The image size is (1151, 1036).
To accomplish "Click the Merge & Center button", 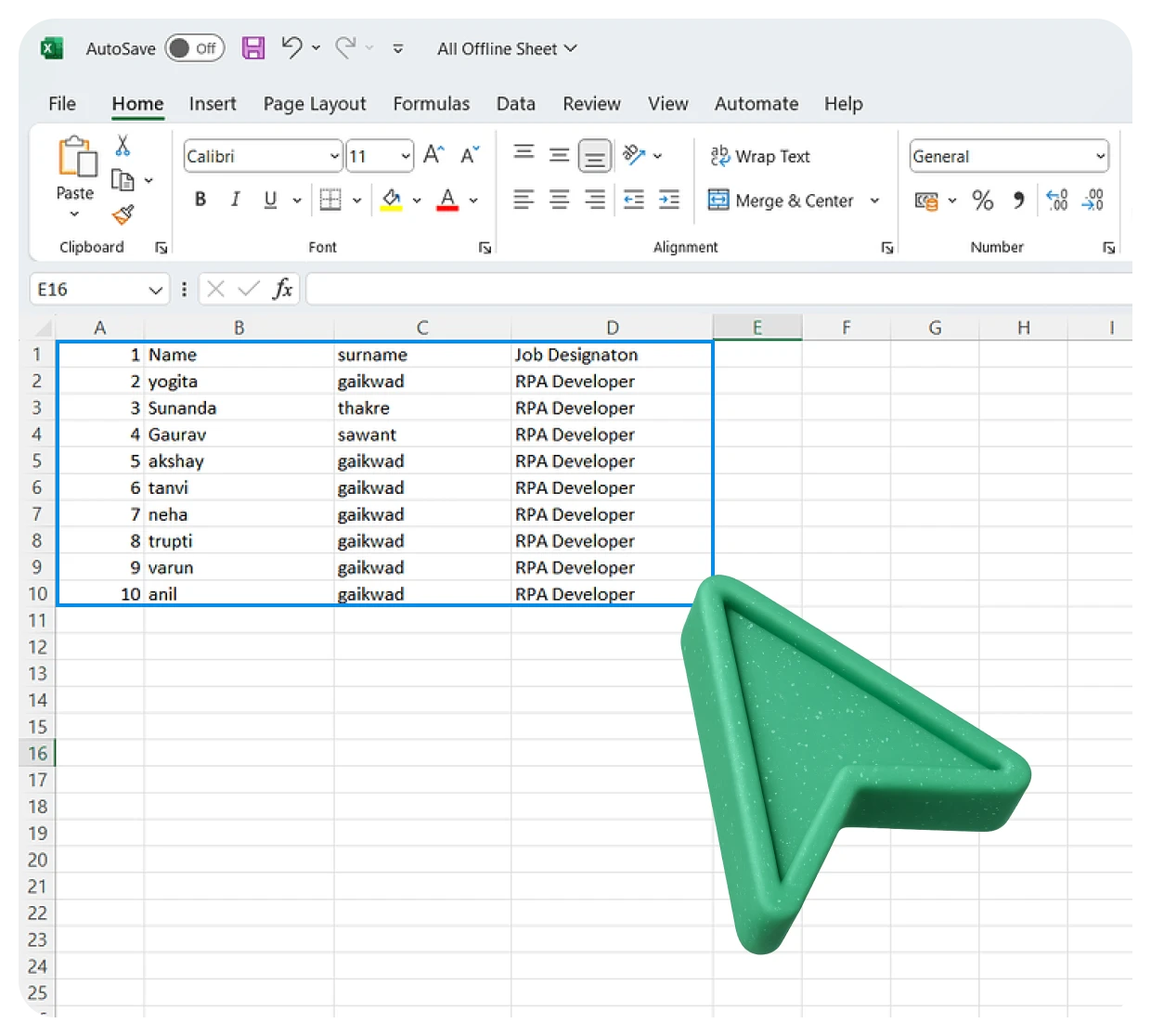I will [x=782, y=201].
